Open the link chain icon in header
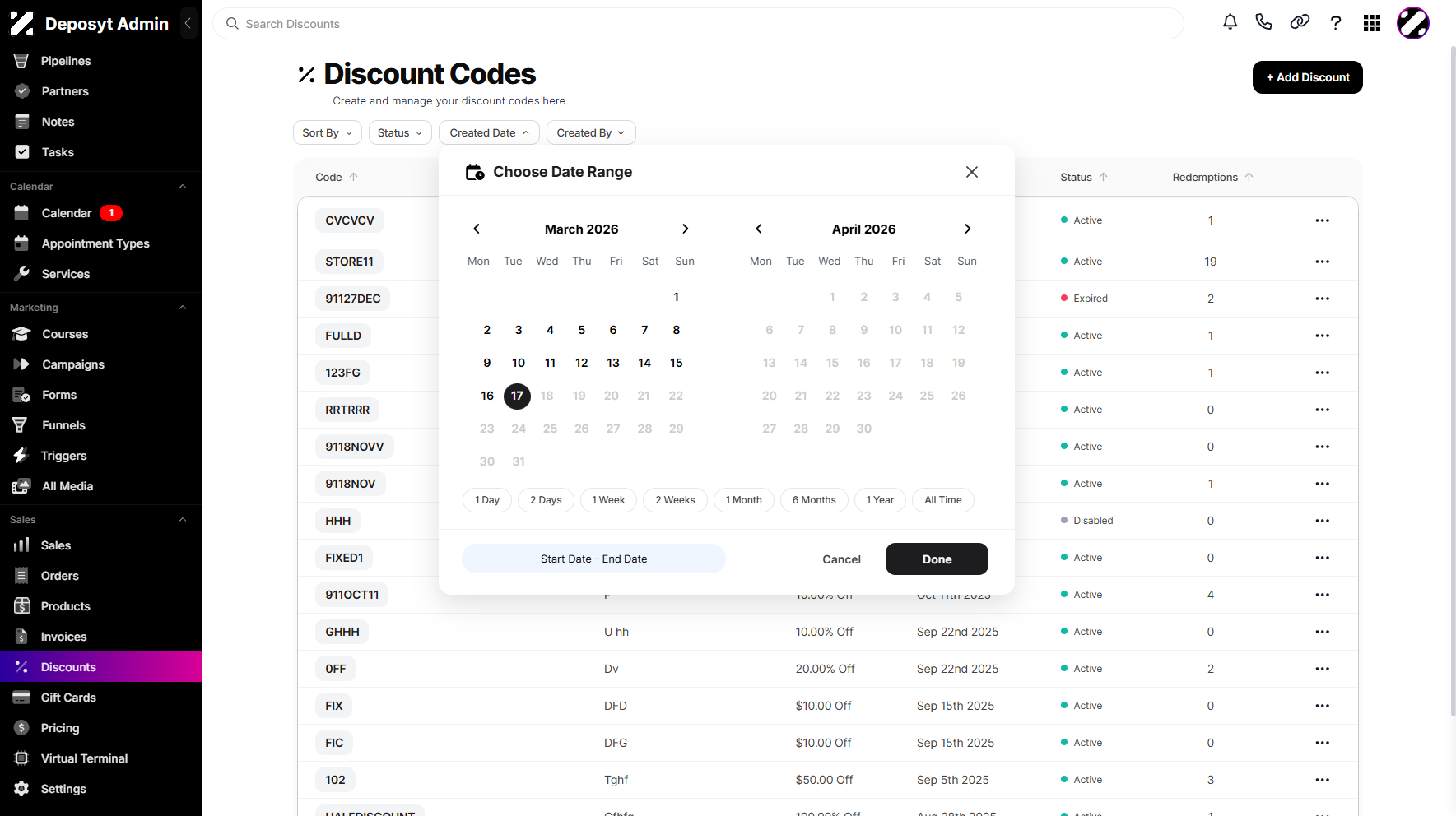Screen dimensions: 1456x816 click(1300, 23)
